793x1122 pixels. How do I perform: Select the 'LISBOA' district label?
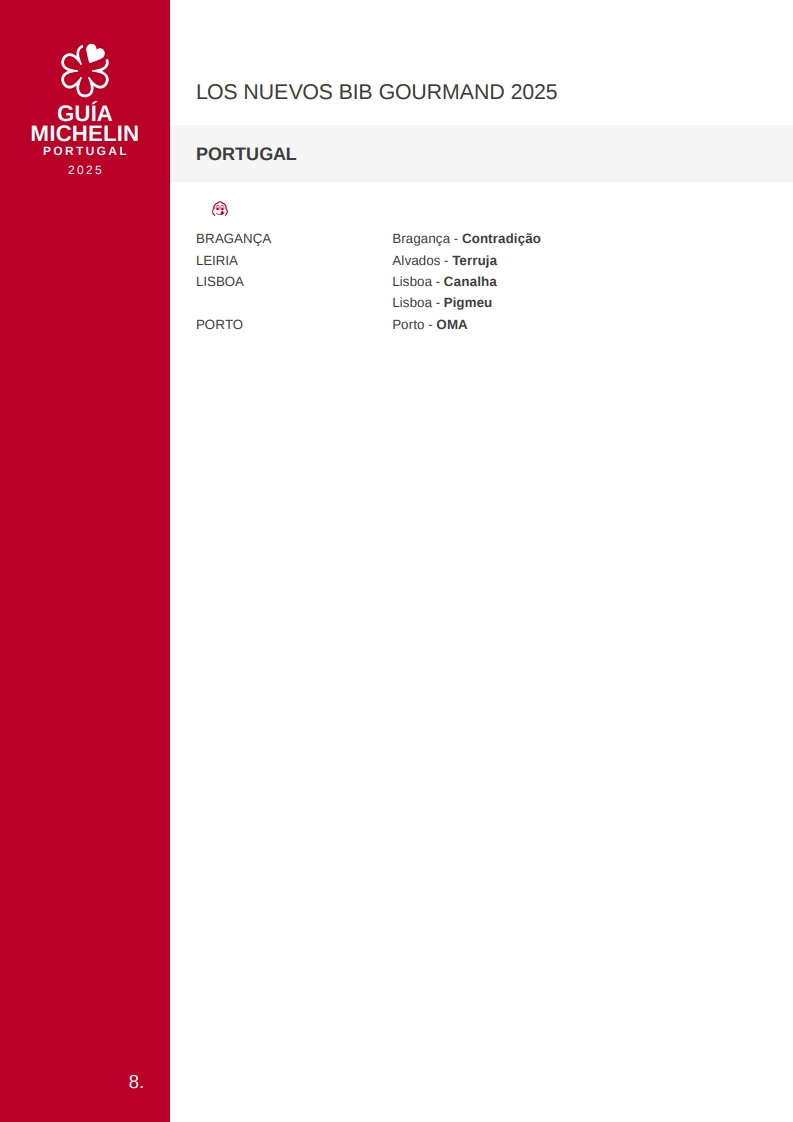220,282
